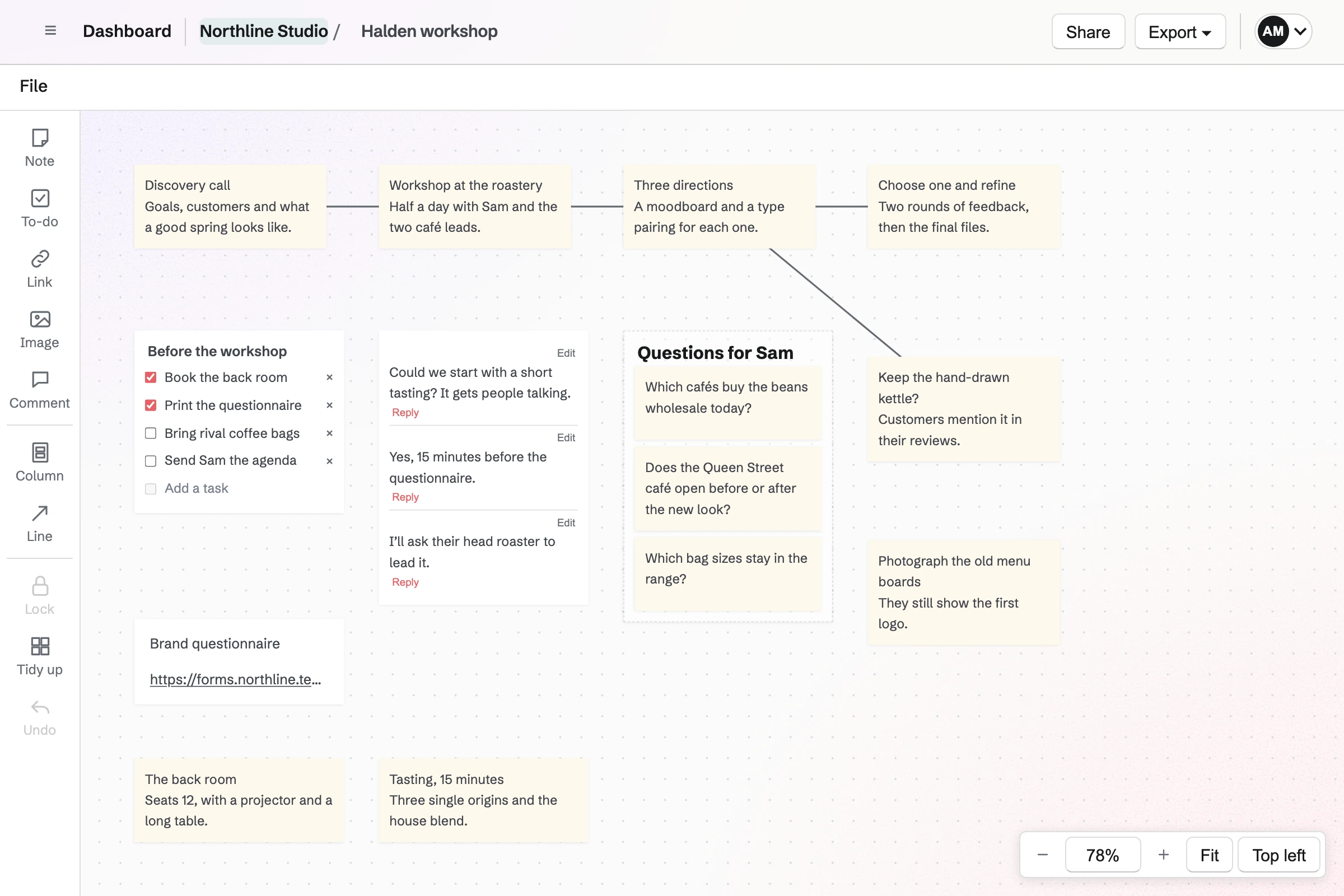Screen dimensions: 1344x896
Task: Click the Fit zoom button
Action: pos(1209,855)
